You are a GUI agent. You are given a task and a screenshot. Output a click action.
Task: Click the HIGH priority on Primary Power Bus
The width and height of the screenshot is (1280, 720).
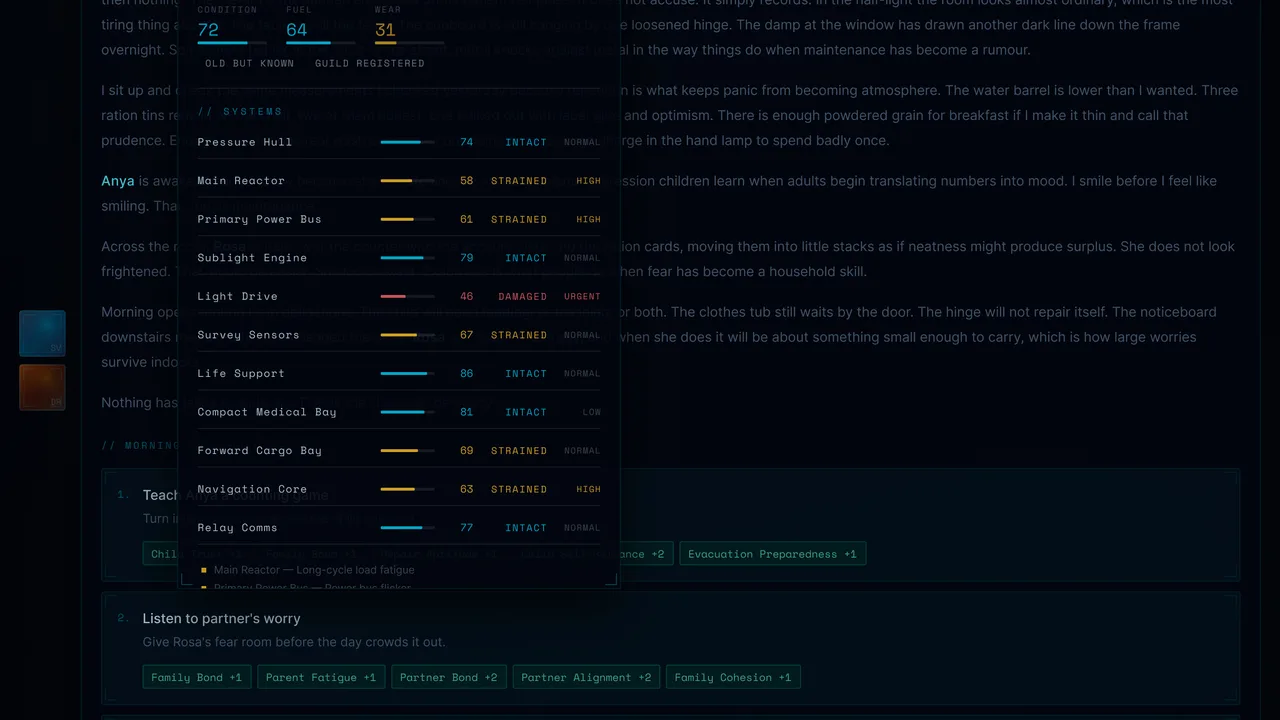point(589,220)
